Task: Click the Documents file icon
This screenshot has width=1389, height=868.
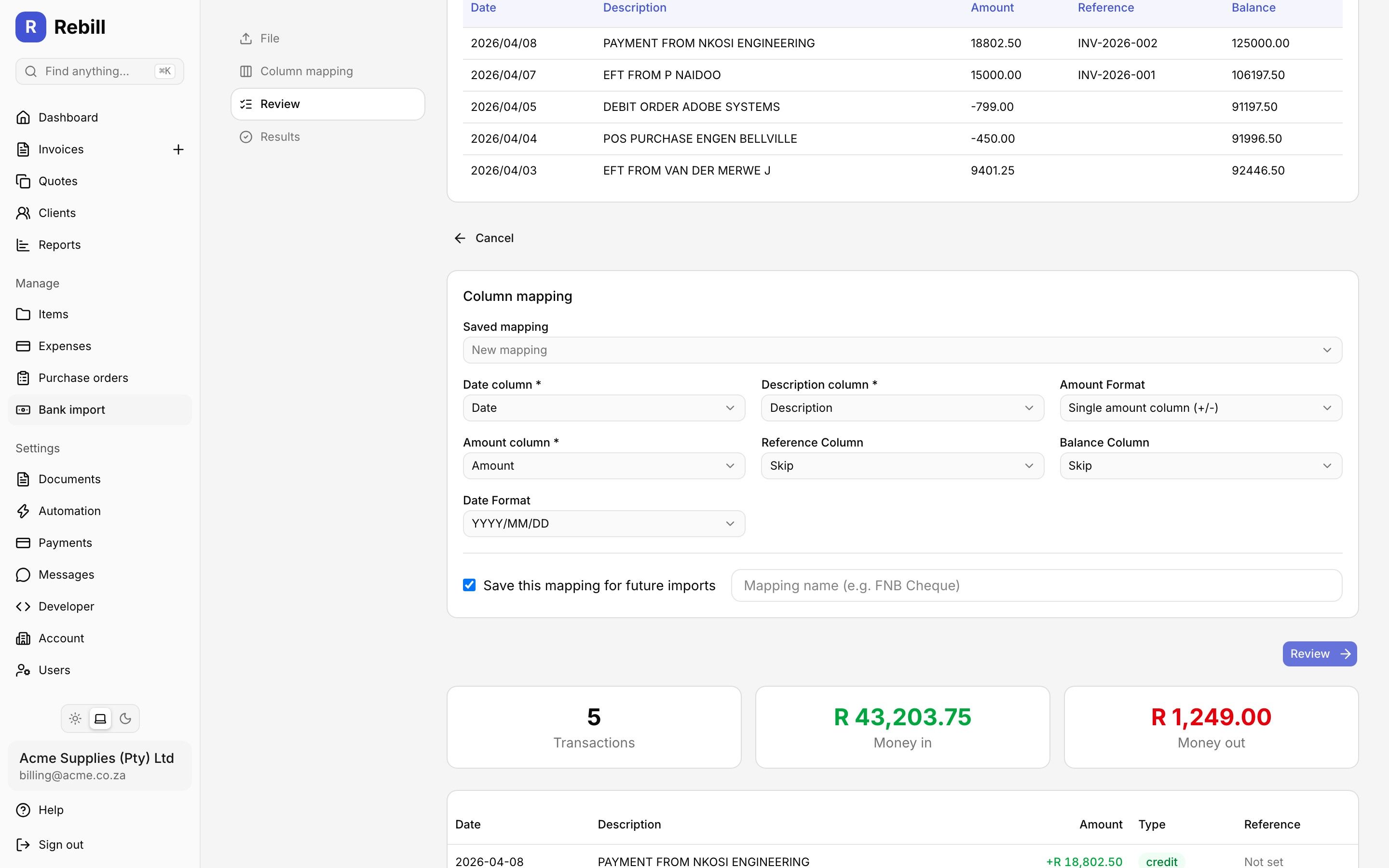Action: coord(23,479)
